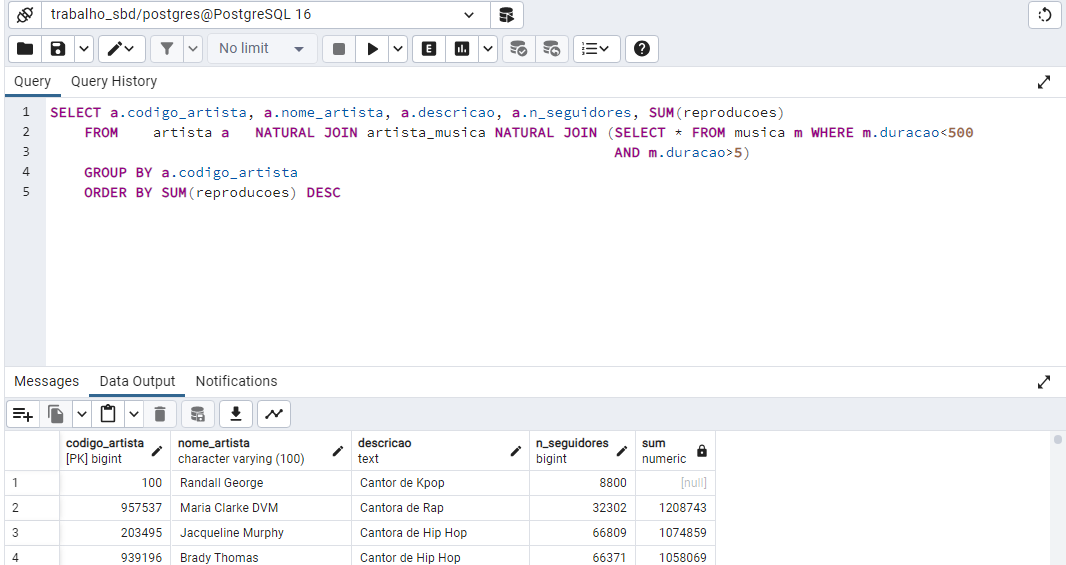Switch to the Query History tab
Viewport: 1066px width, 565px height.
[114, 81]
